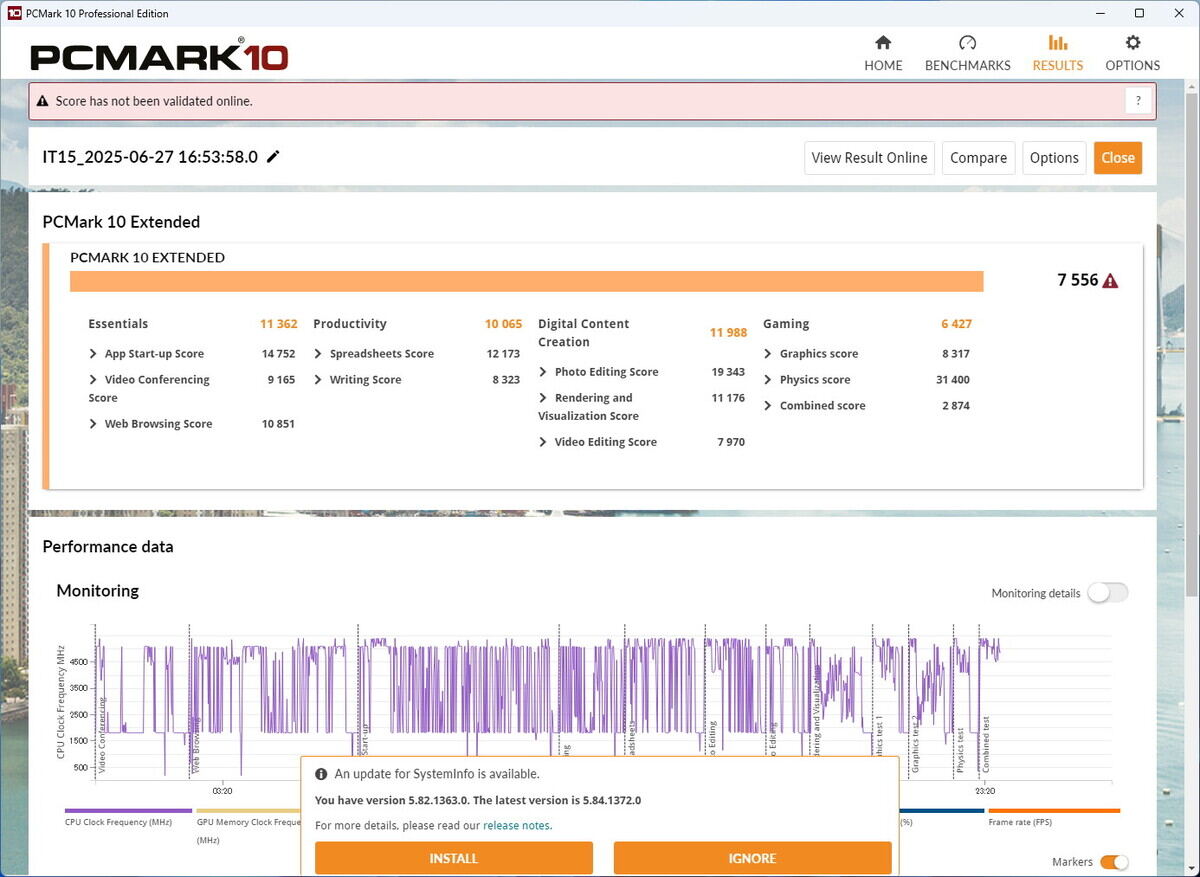Click the CPU Clock Frequency legend swatch

128,811
